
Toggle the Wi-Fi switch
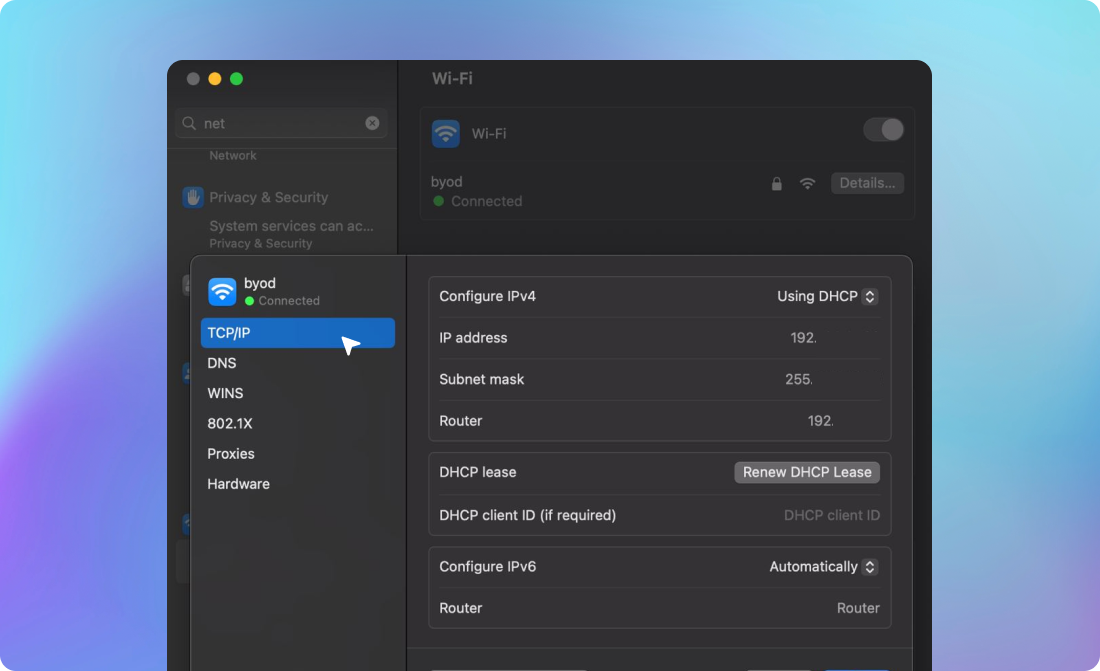click(883, 130)
